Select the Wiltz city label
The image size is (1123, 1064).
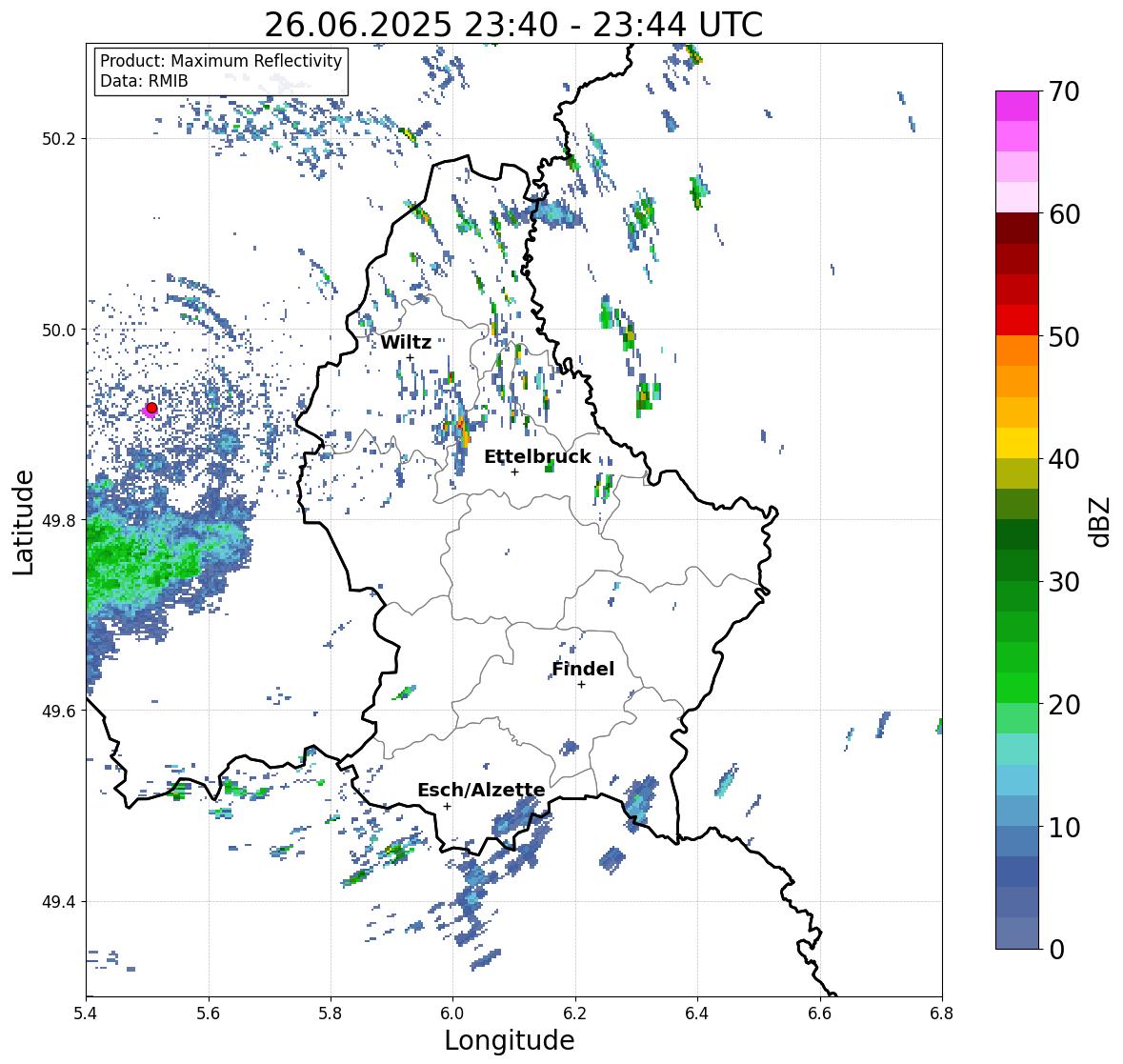(406, 342)
